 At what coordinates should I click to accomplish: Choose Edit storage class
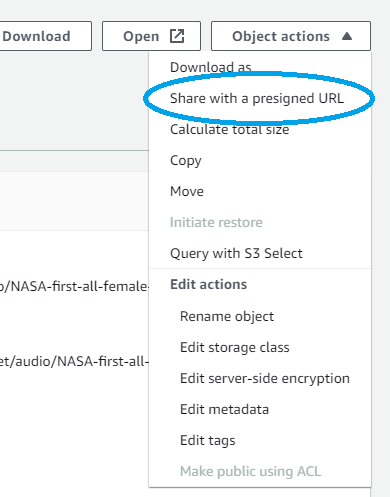click(235, 347)
